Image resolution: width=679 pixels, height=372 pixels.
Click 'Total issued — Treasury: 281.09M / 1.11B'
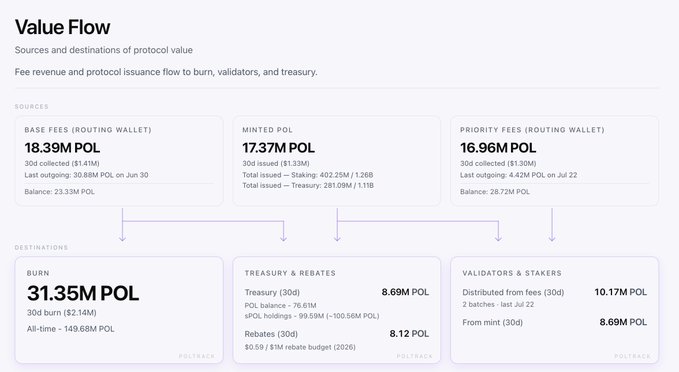308,185
